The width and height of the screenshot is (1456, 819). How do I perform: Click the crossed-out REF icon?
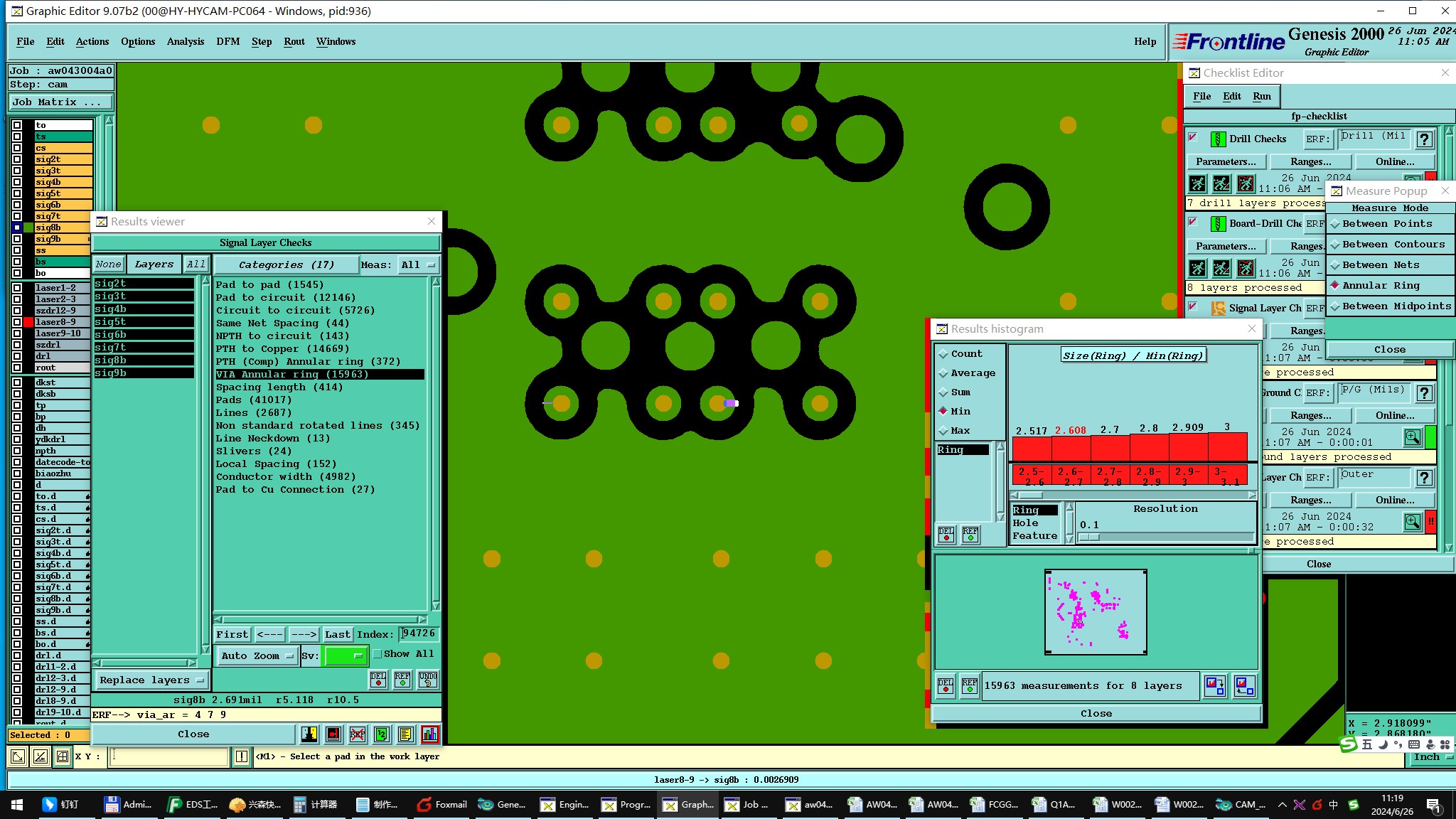358,734
